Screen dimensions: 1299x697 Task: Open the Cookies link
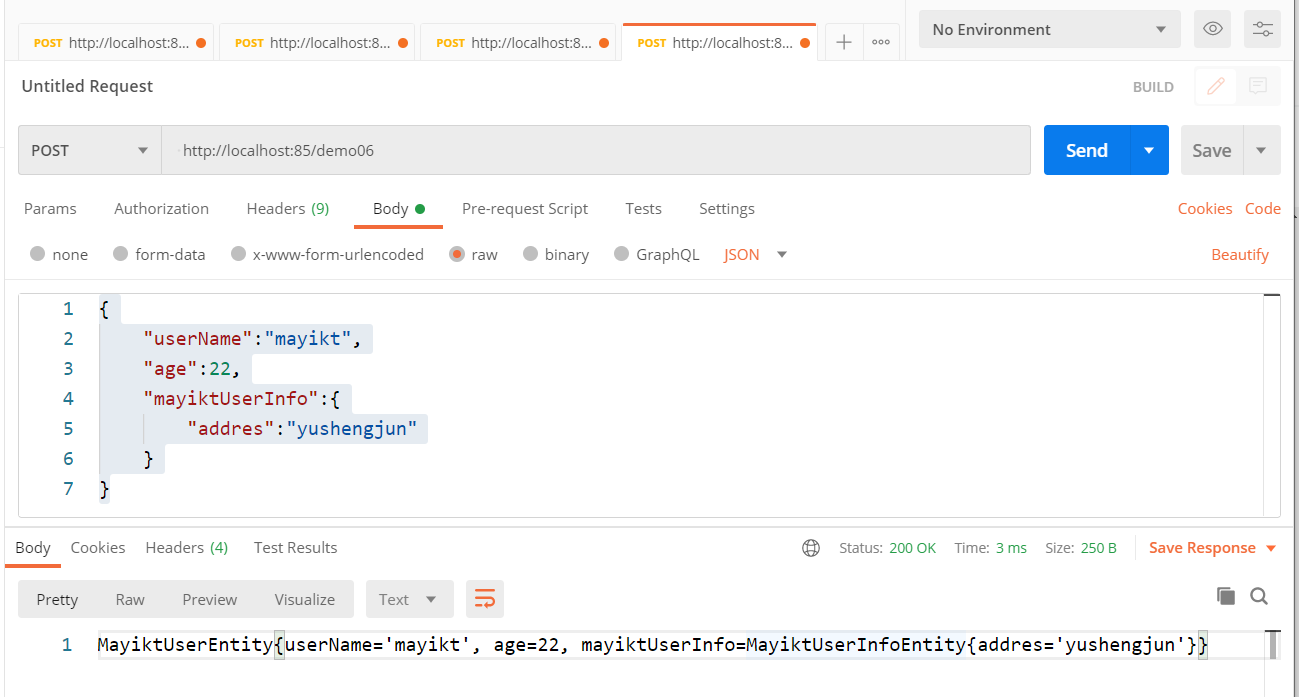pos(1205,208)
